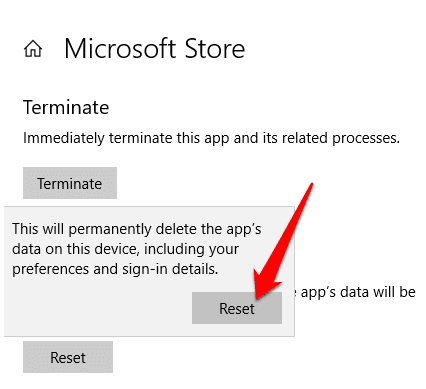Click empty flyout area left of Reset

(98, 308)
